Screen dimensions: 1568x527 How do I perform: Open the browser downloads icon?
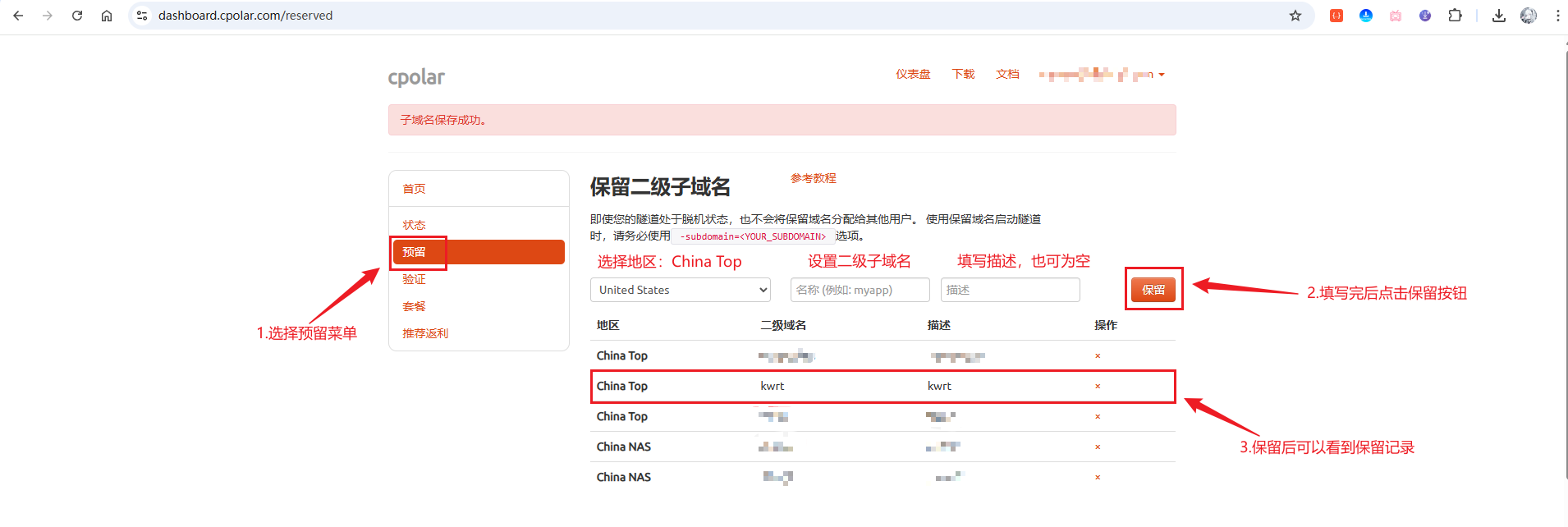pyautogui.click(x=1499, y=16)
